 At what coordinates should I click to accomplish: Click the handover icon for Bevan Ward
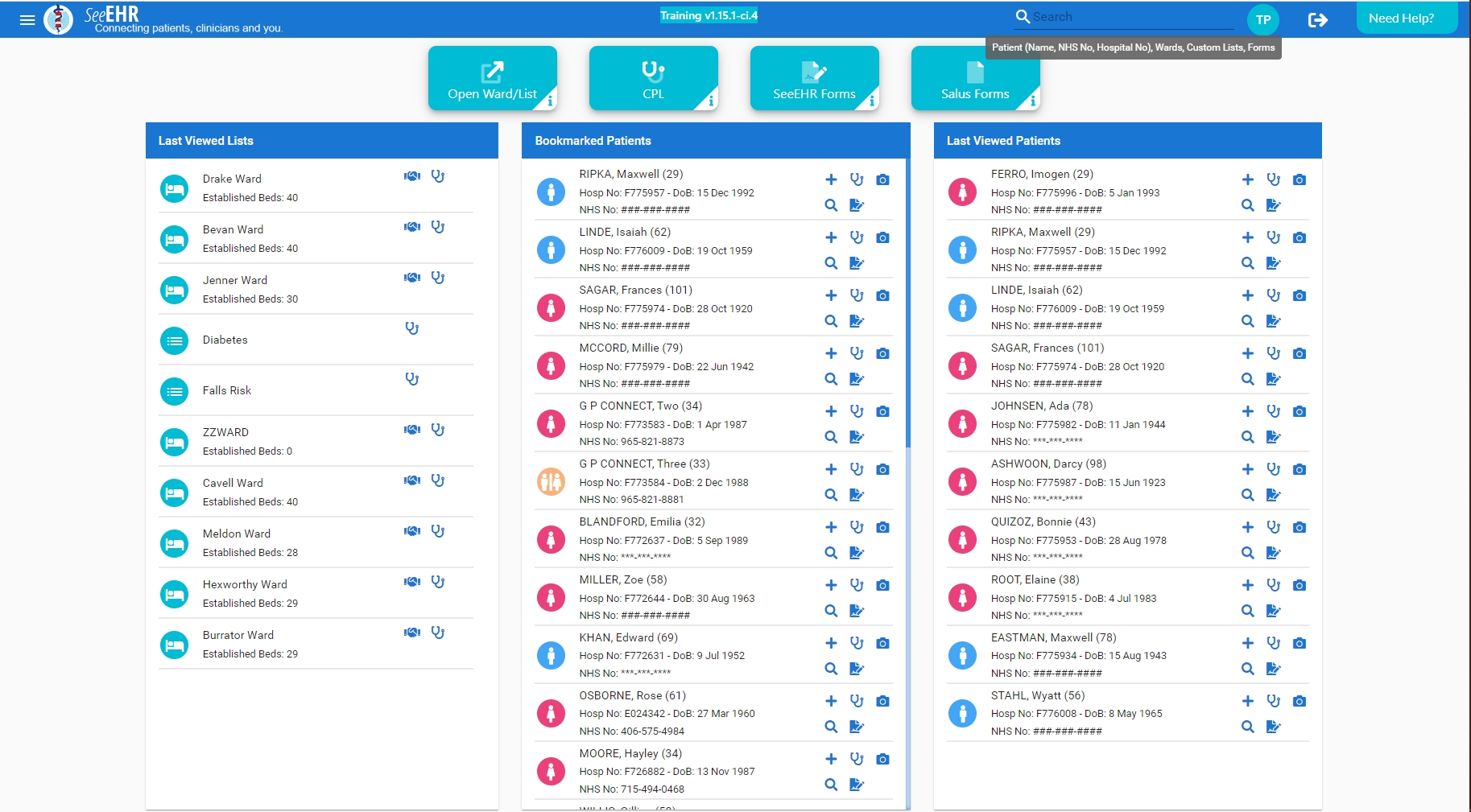412,227
